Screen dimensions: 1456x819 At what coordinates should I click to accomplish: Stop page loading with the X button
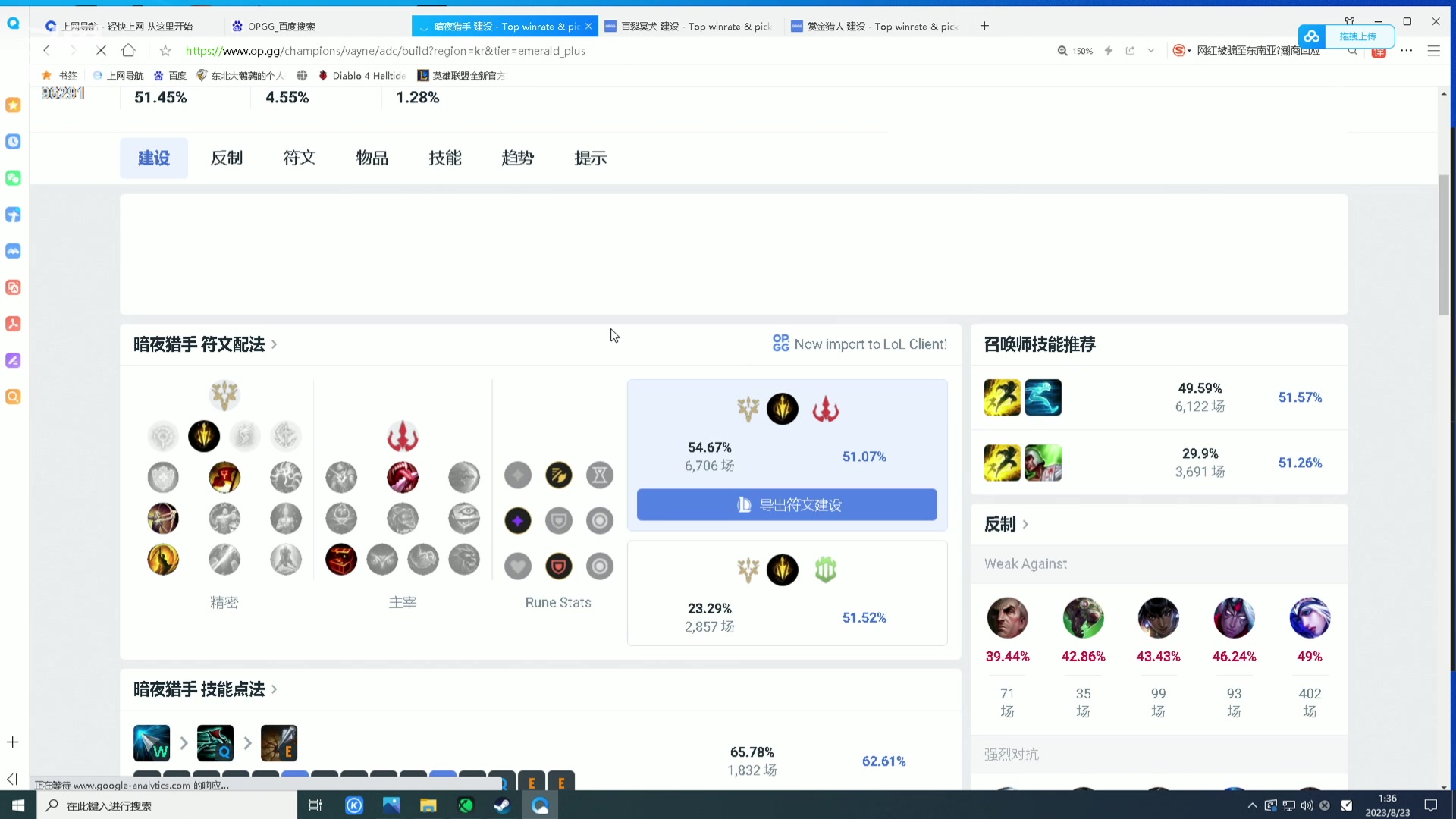101,50
